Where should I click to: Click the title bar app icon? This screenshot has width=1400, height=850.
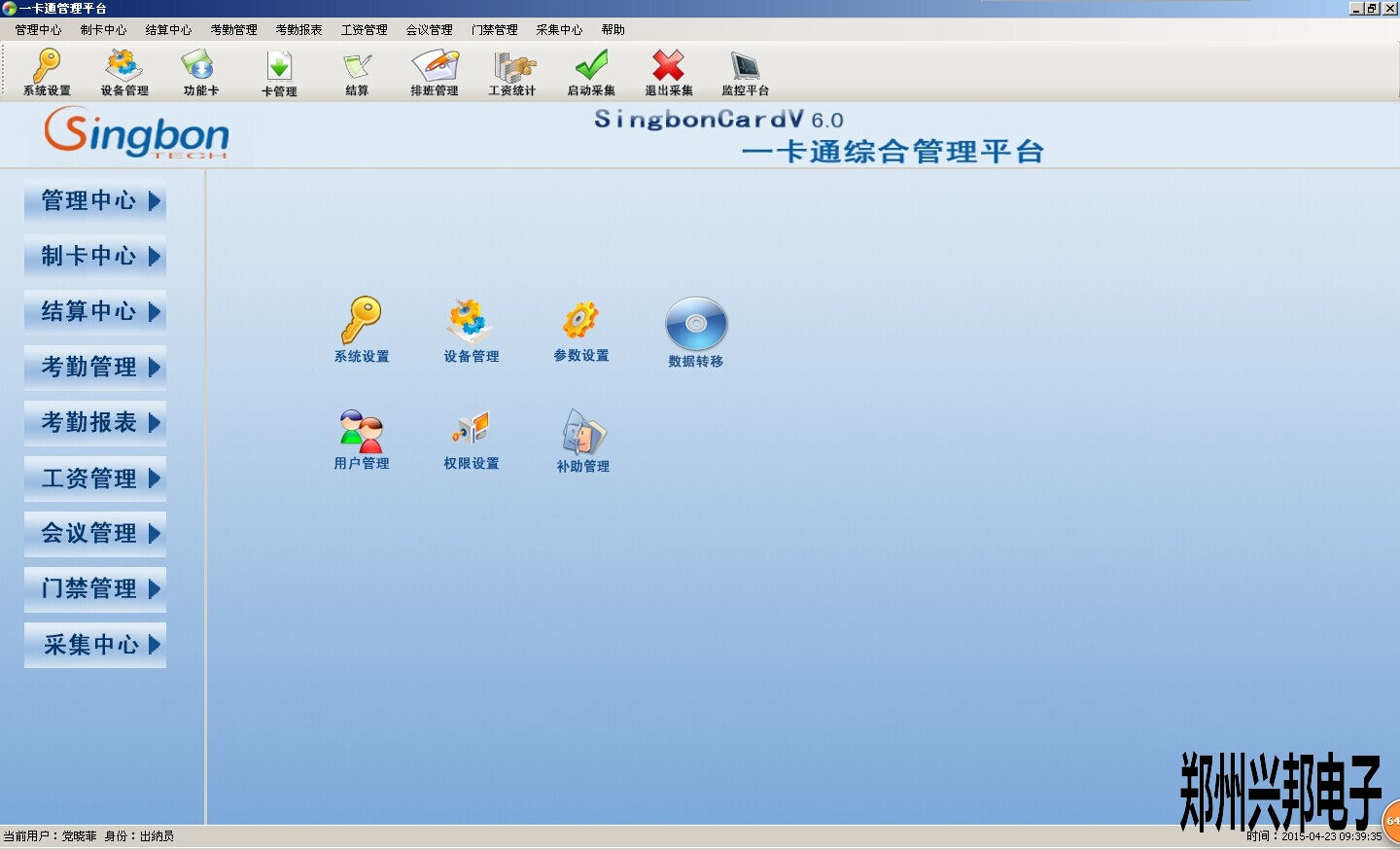point(9,9)
